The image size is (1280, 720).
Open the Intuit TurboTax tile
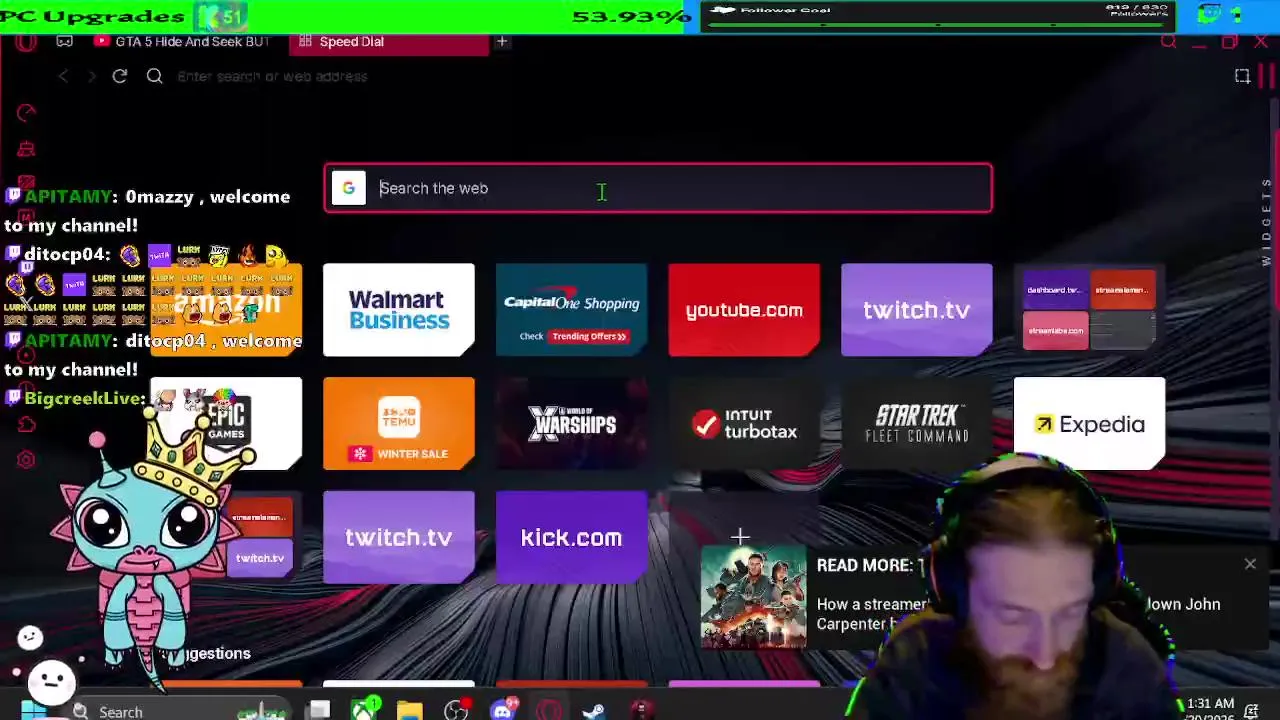click(744, 423)
